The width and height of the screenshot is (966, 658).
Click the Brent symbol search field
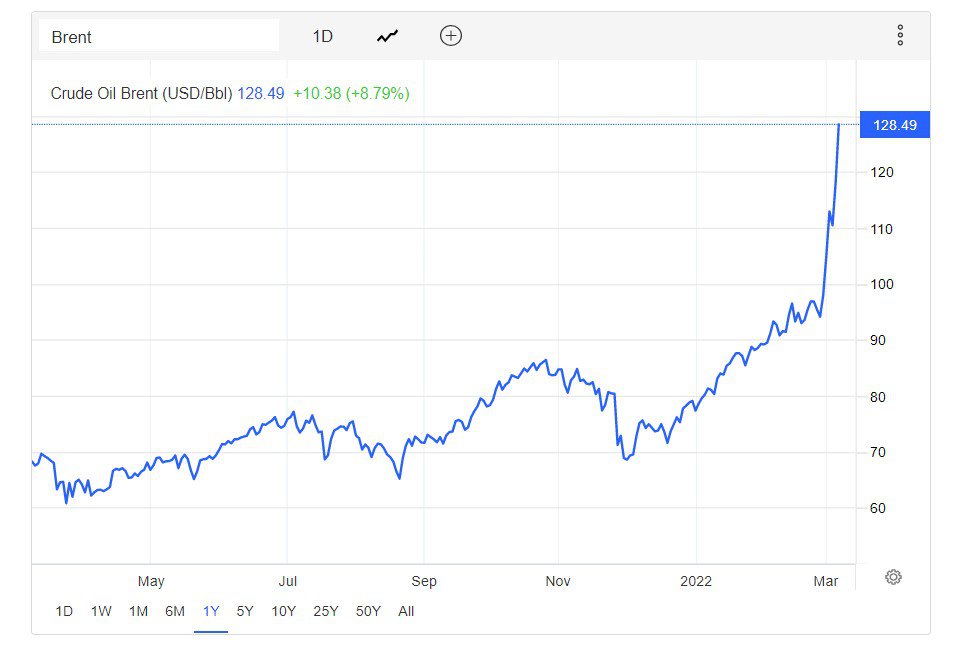point(159,36)
